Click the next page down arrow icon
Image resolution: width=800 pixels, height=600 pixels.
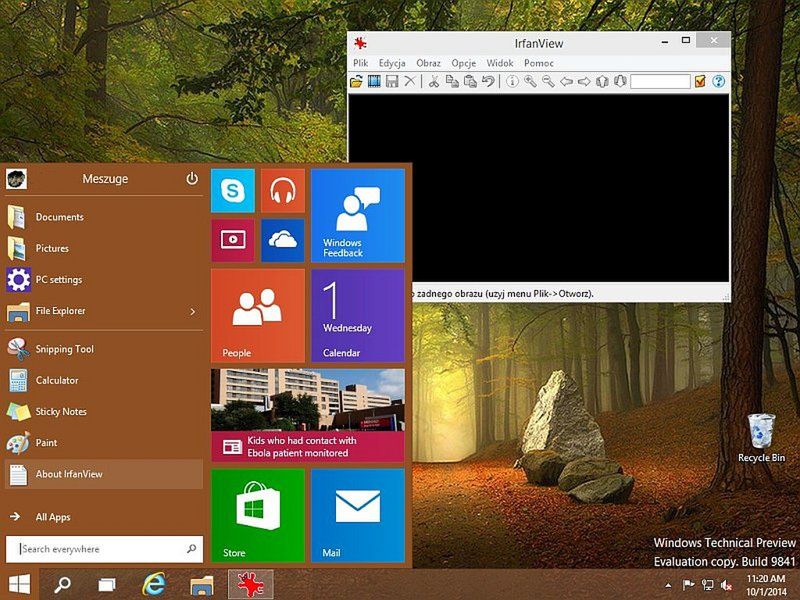click(620, 81)
